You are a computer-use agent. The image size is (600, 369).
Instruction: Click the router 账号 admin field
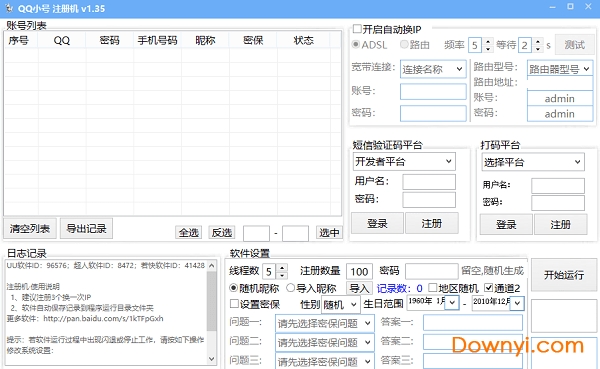point(560,98)
